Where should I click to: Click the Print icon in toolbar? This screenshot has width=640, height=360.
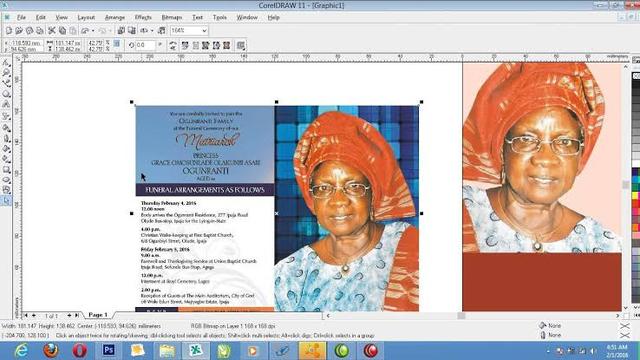[40, 31]
